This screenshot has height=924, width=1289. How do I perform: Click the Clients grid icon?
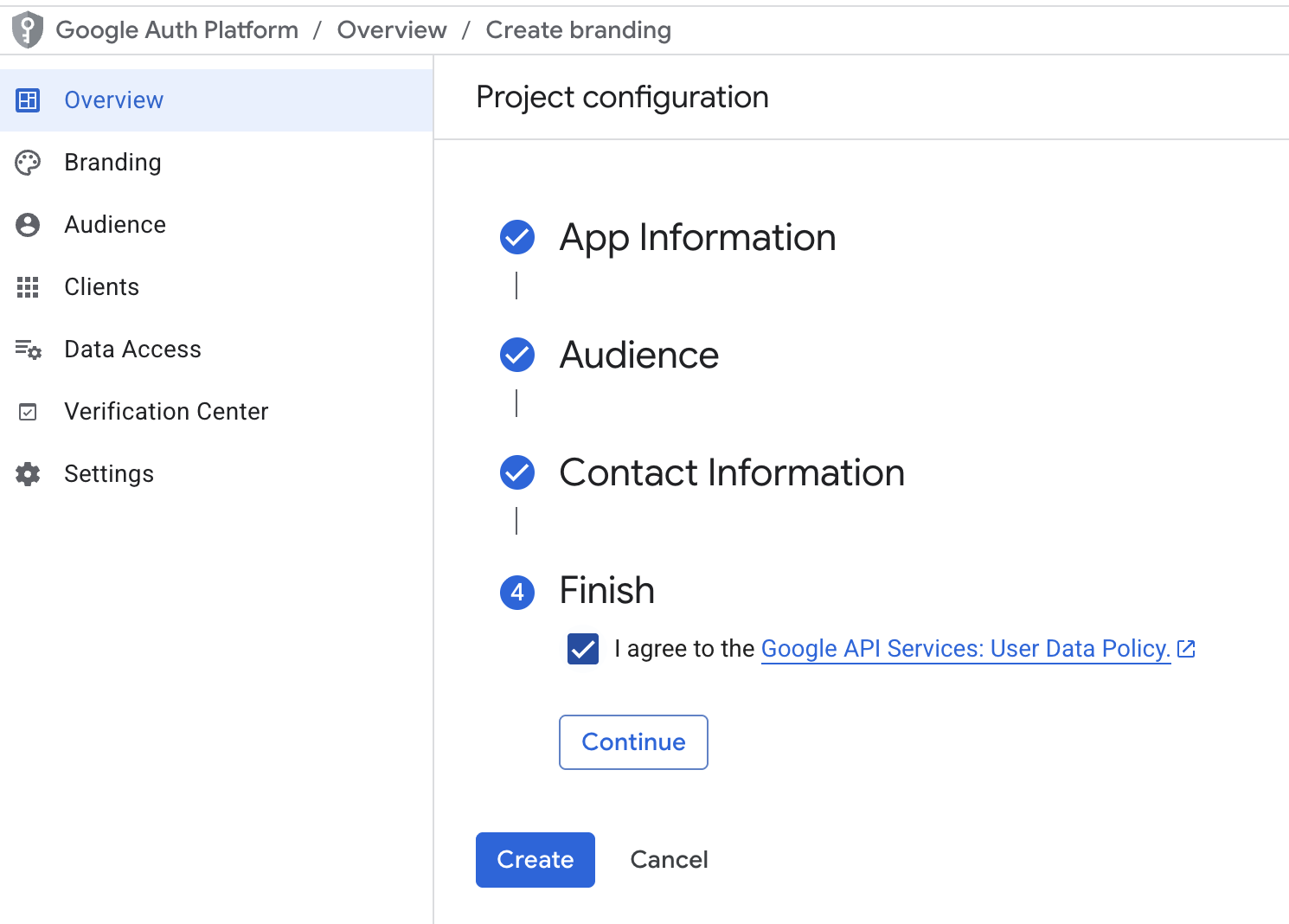(28, 287)
